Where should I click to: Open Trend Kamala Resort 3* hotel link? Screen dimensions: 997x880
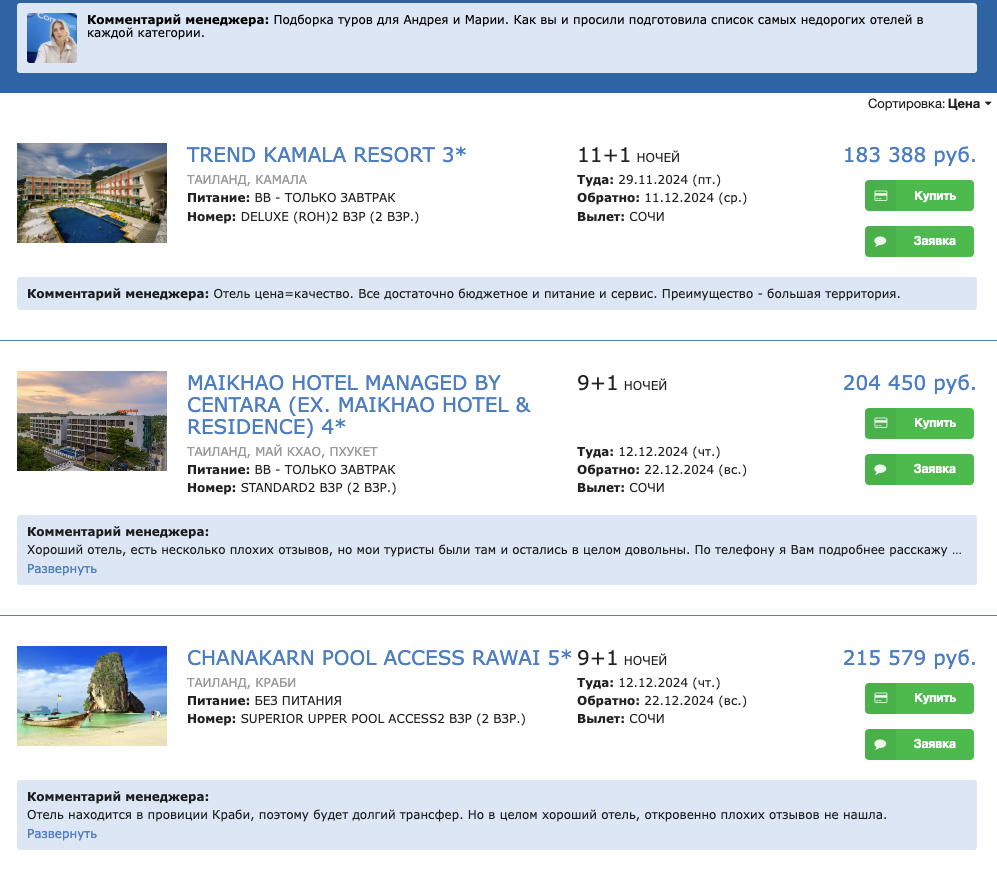326,155
